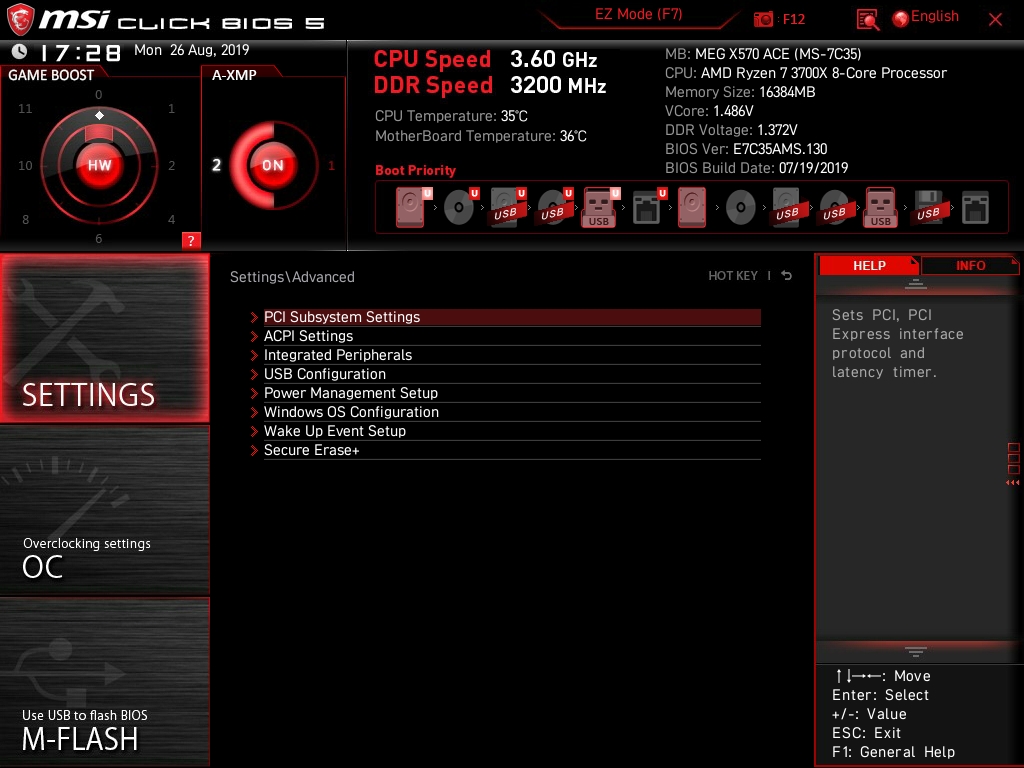Image resolution: width=1024 pixels, height=768 pixels.
Task: Select the UEFI CD/DVD boot device icon
Action: coord(460,207)
